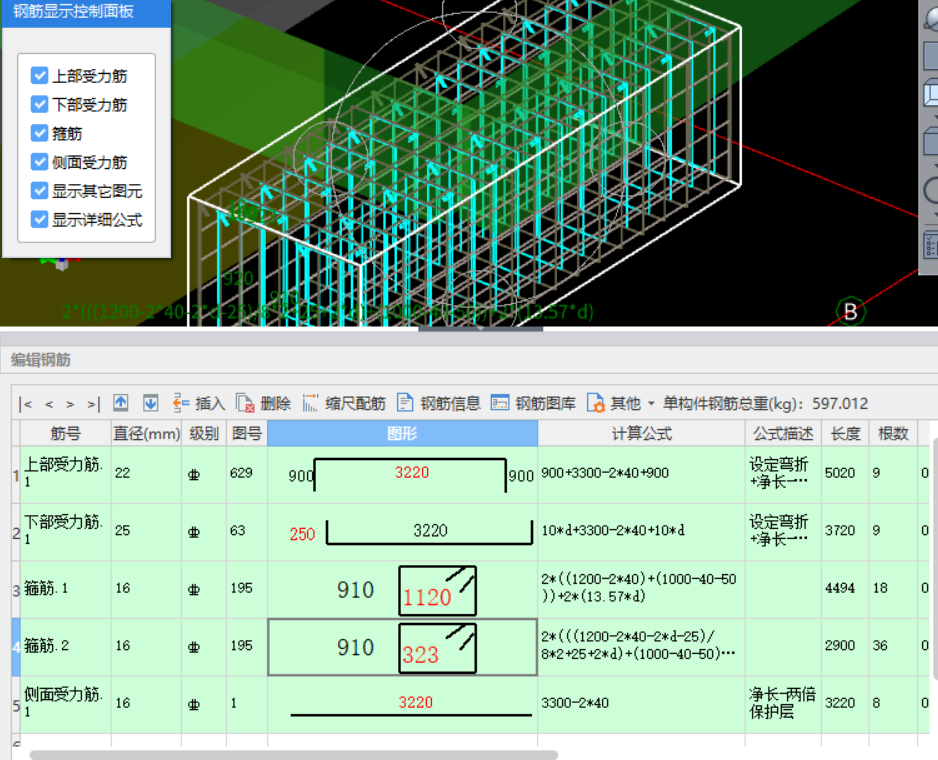The height and width of the screenshot is (760, 938).
Task: Click 钢筋显示控制面板 title bar
Action: [x=86, y=11]
